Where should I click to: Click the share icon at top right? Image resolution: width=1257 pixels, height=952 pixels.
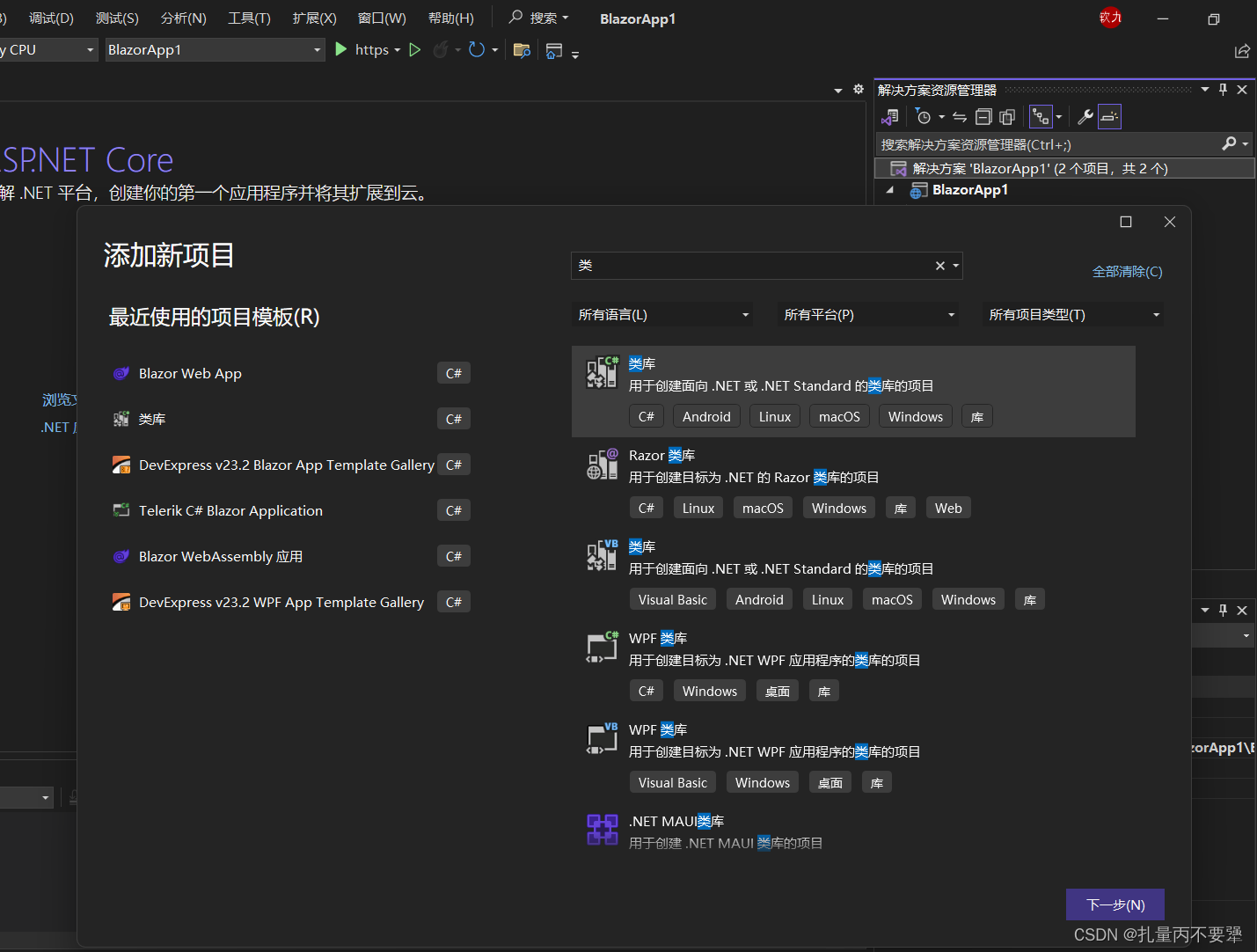tap(1242, 51)
